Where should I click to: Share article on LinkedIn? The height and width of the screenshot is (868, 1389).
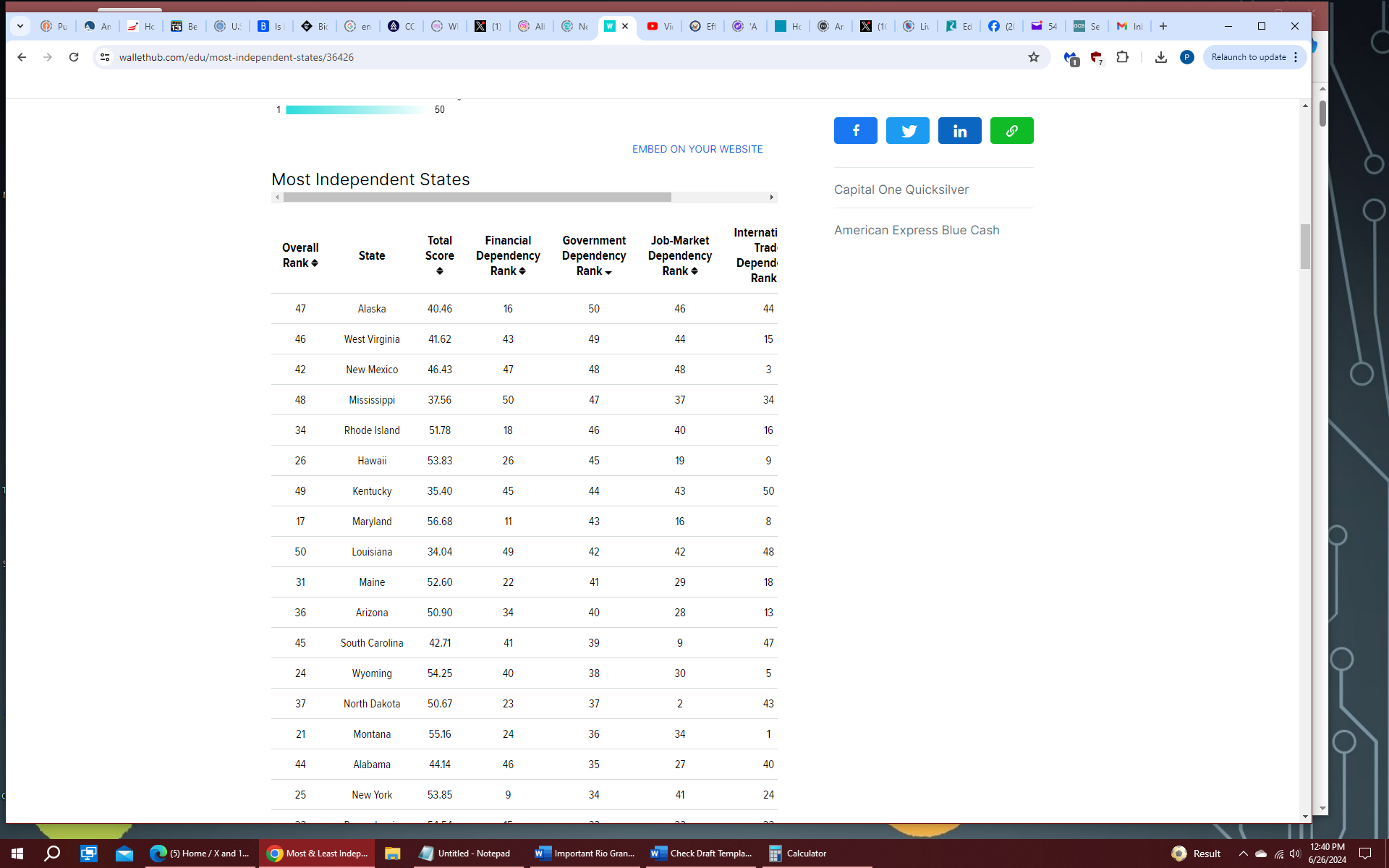click(959, 131)
